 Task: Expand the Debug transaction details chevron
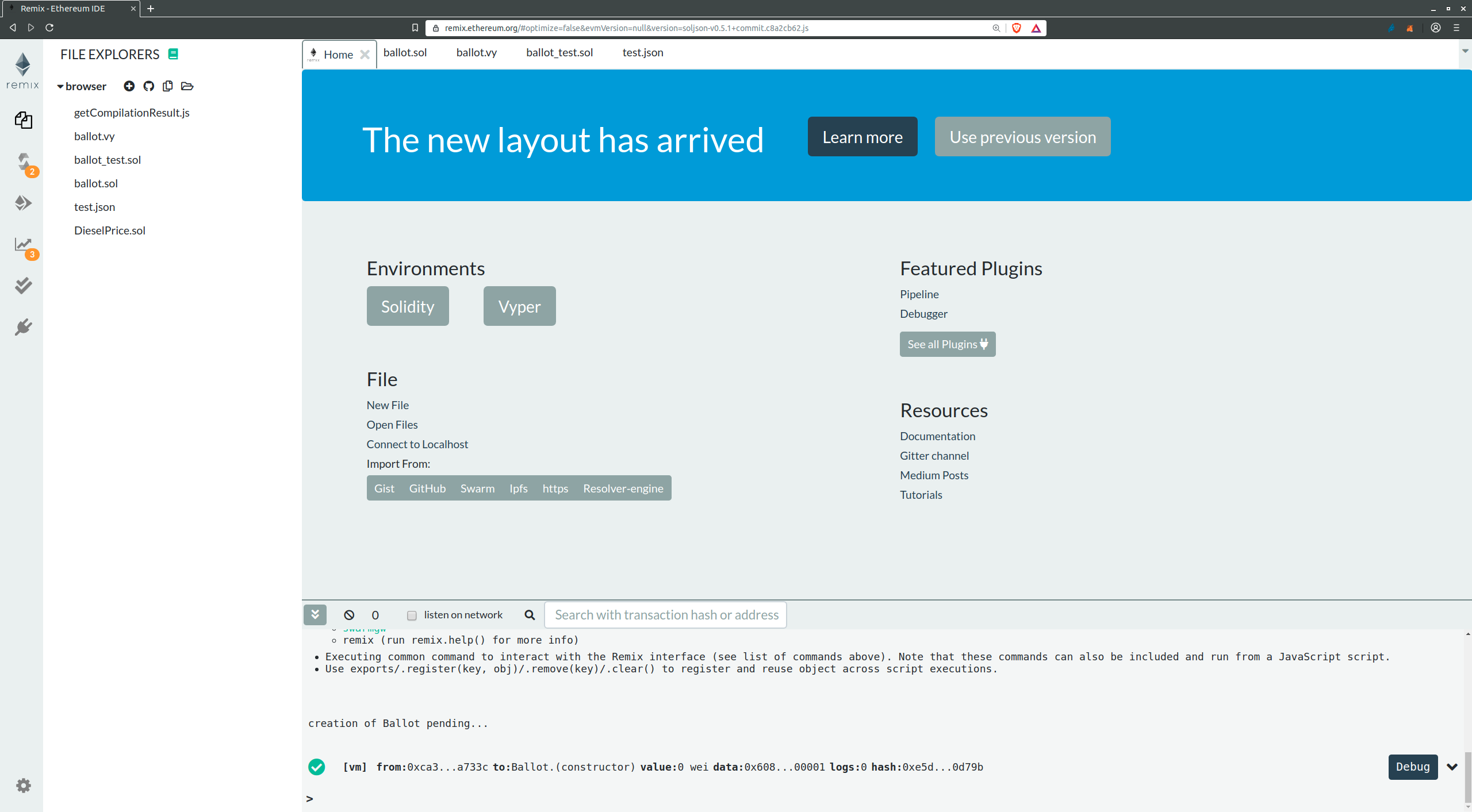(1452, 767)
